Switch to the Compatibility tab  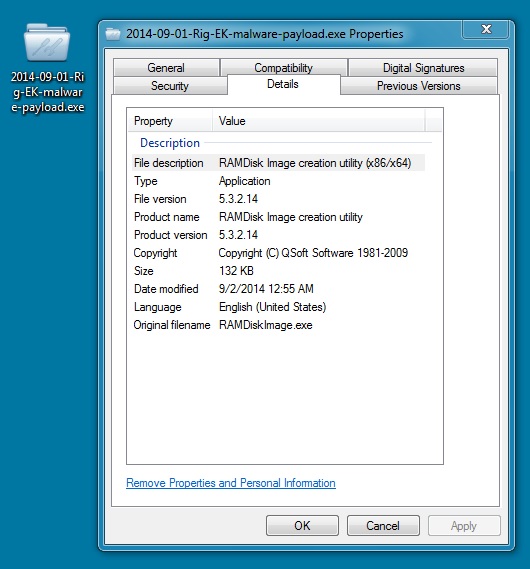click(283, 67)
